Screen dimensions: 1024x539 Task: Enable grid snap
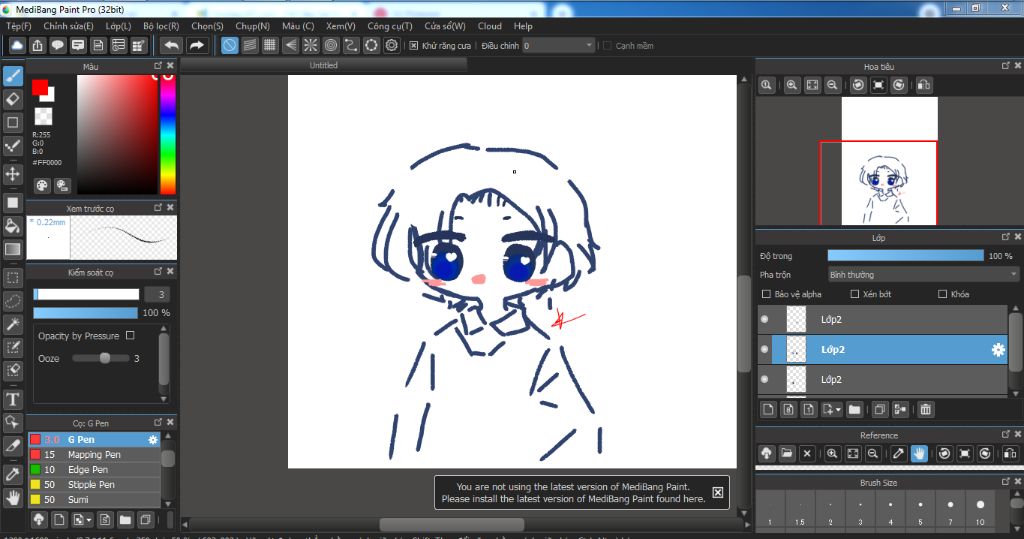[270, 45]
